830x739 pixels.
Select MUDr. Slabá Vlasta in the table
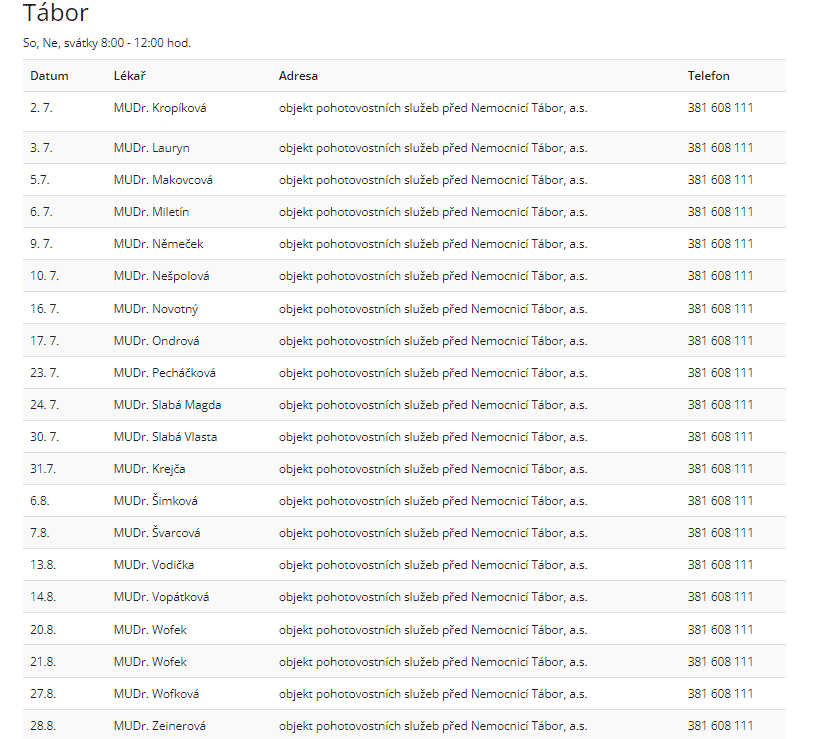(165, 437)
